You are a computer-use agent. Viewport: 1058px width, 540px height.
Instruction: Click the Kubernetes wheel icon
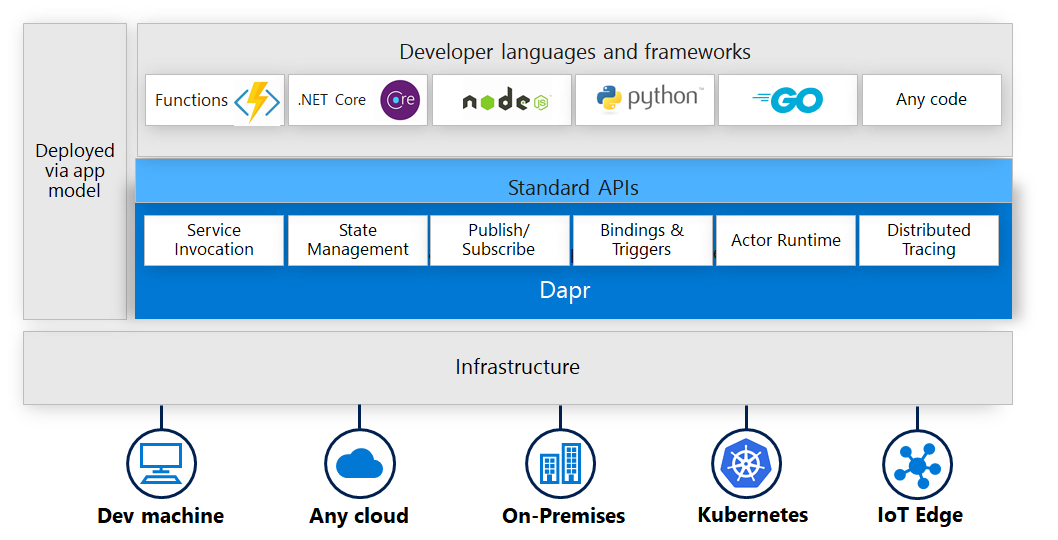(746, 464)
